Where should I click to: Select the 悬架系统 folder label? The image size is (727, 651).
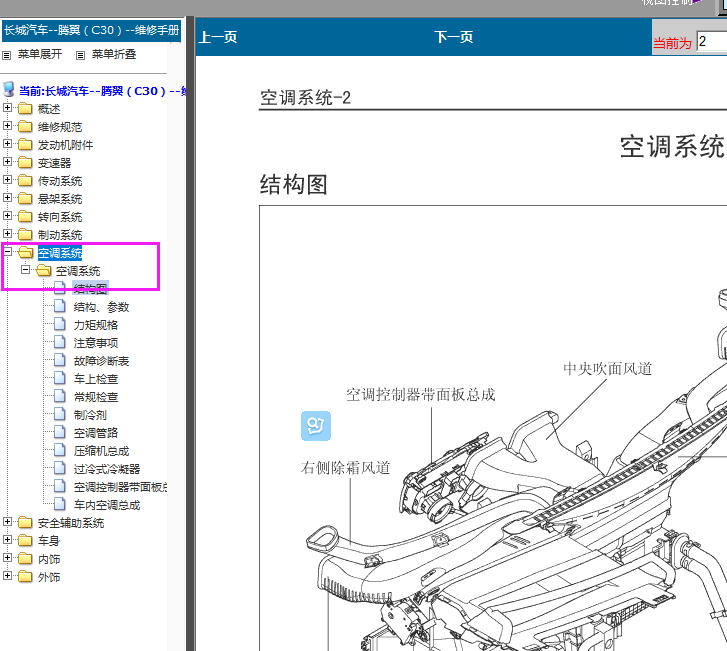tap(60, 199)
